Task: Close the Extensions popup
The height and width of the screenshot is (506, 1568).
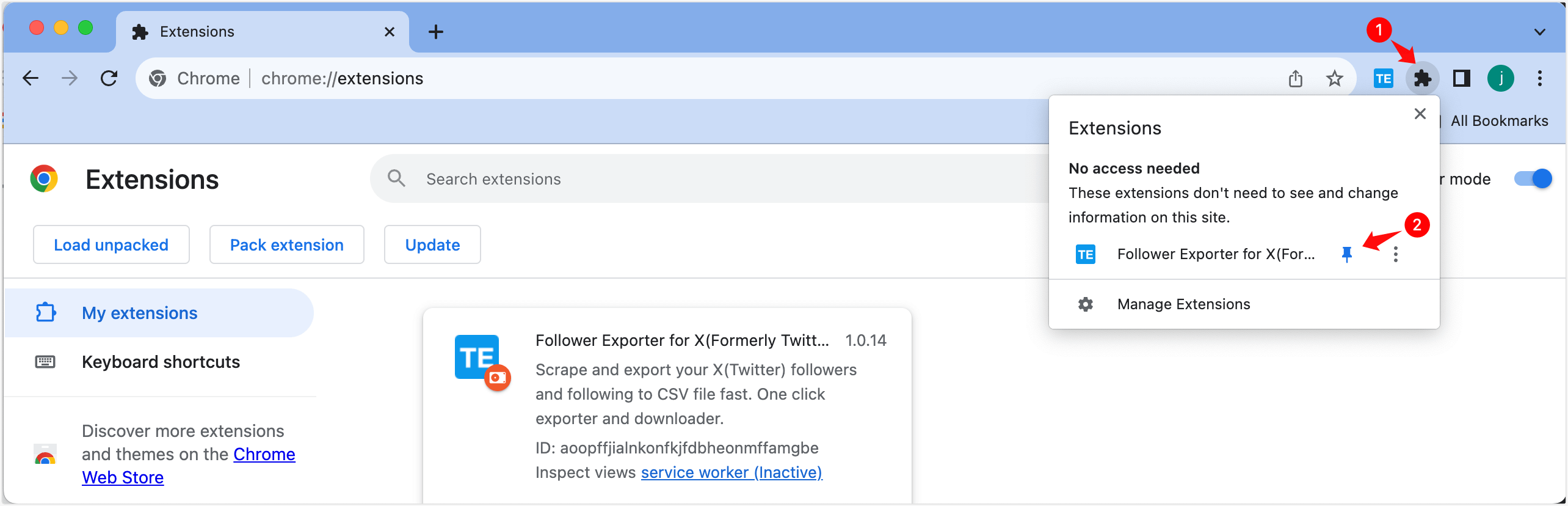Action: click(1420, 114)
